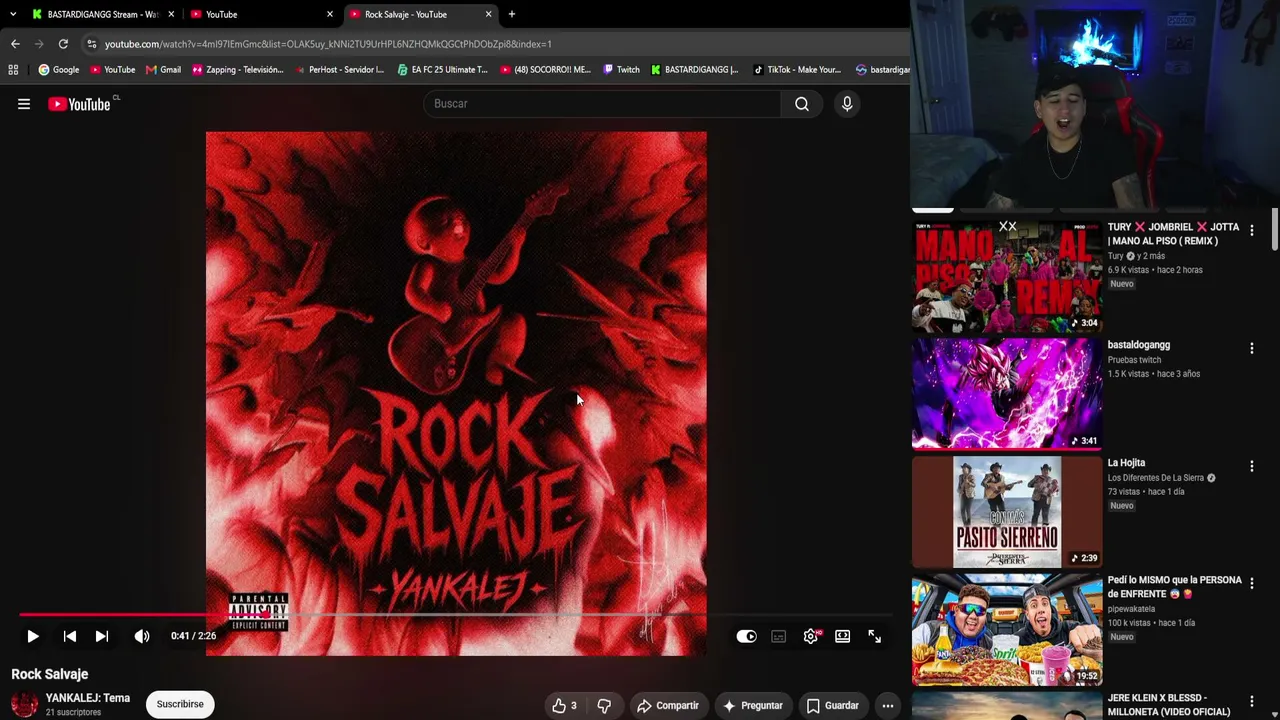This screenshot has width=1280, height=720.
Task: Toggle the autoplay switch
Action: click(x=746, y=636)
